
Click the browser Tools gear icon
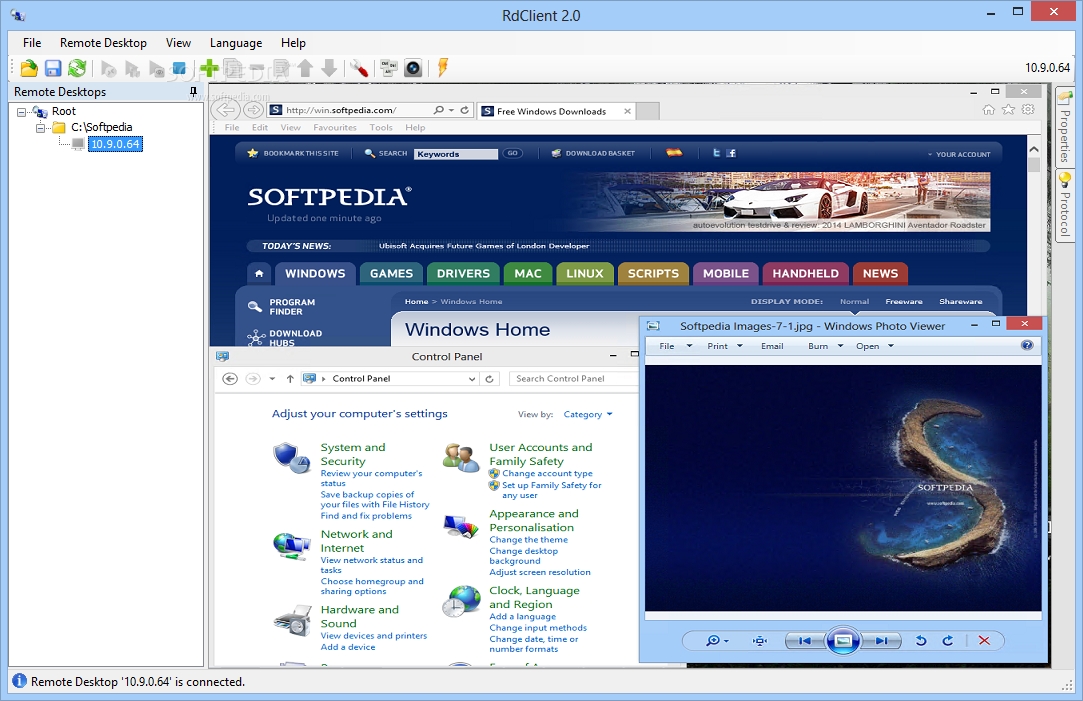click(1028, 110)
